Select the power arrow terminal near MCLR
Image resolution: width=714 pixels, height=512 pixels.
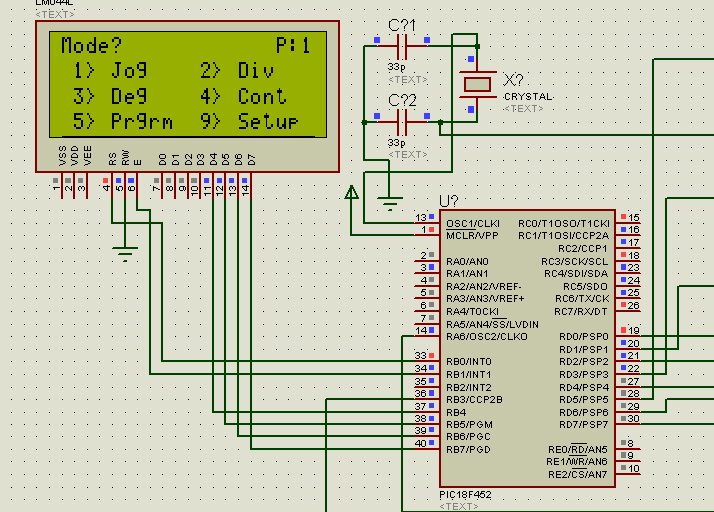coord(351,193)
